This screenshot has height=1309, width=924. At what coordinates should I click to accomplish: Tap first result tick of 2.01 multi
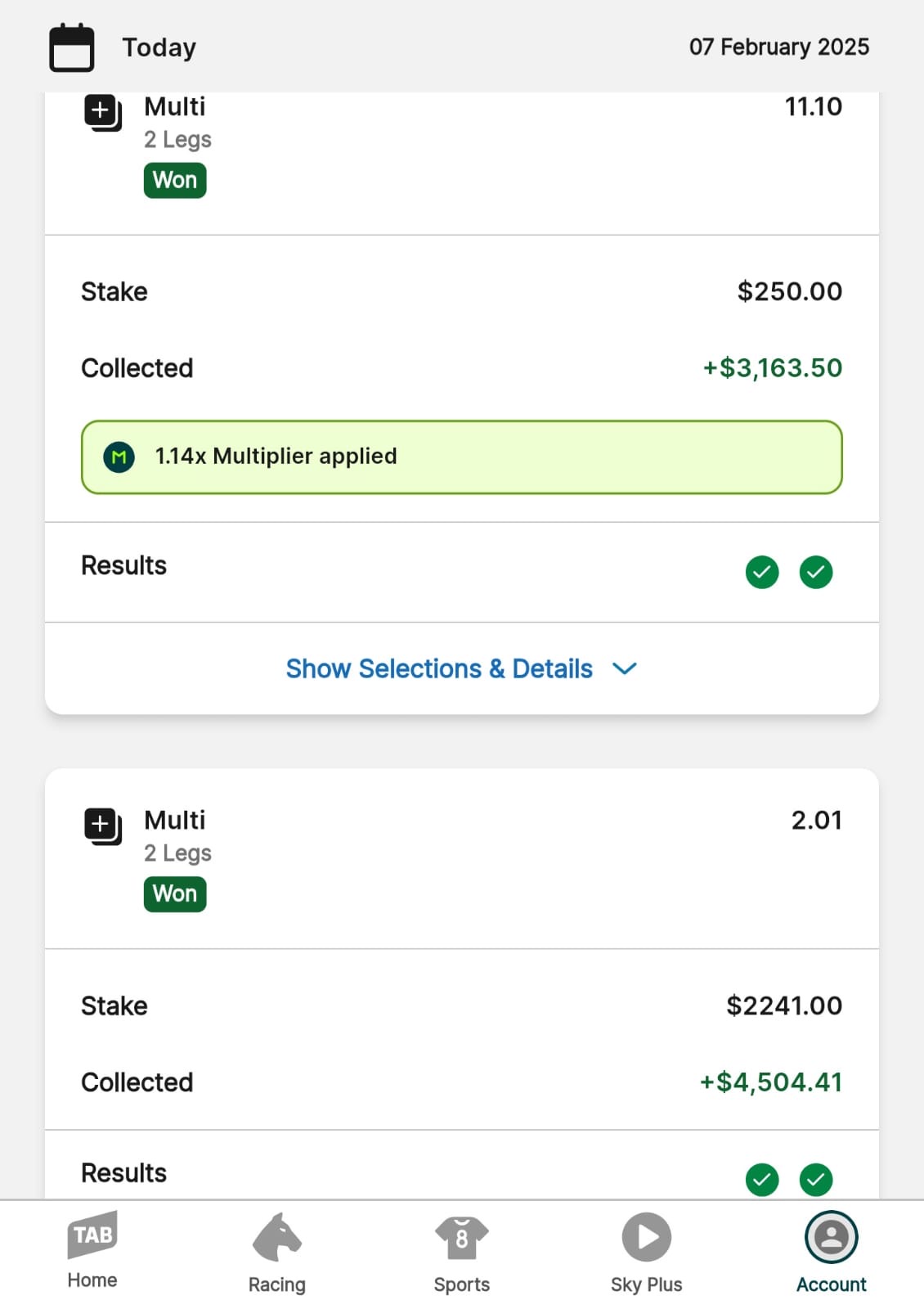tap(762, 1180)
